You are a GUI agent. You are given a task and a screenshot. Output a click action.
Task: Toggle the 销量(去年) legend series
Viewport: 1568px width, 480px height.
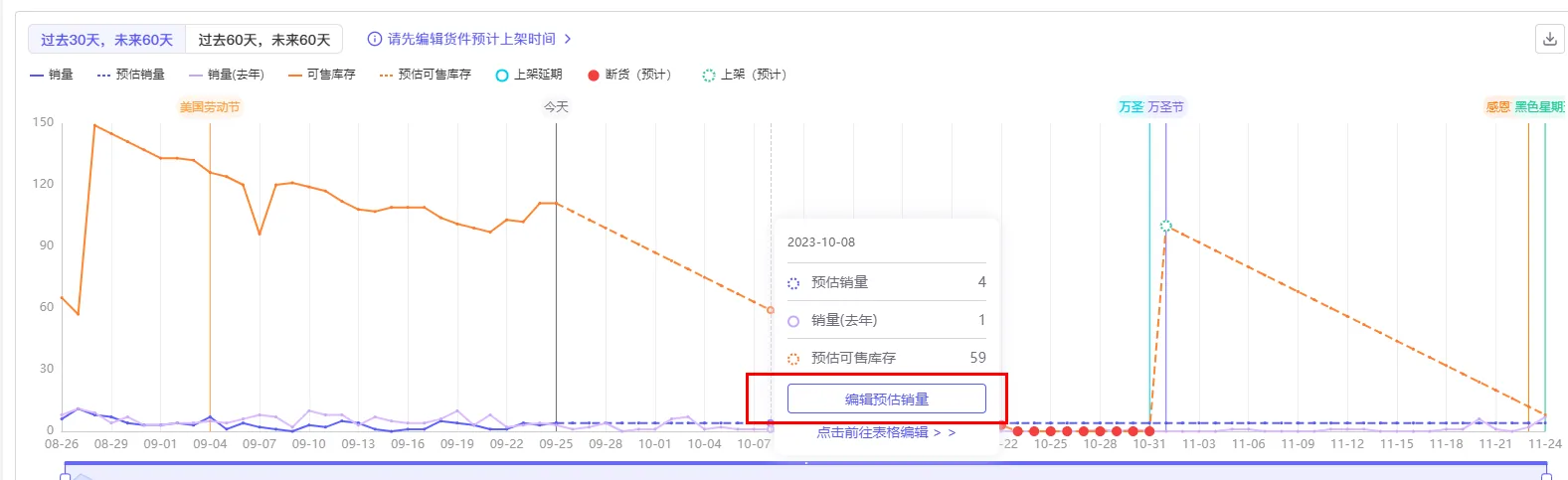click(227, 75)
